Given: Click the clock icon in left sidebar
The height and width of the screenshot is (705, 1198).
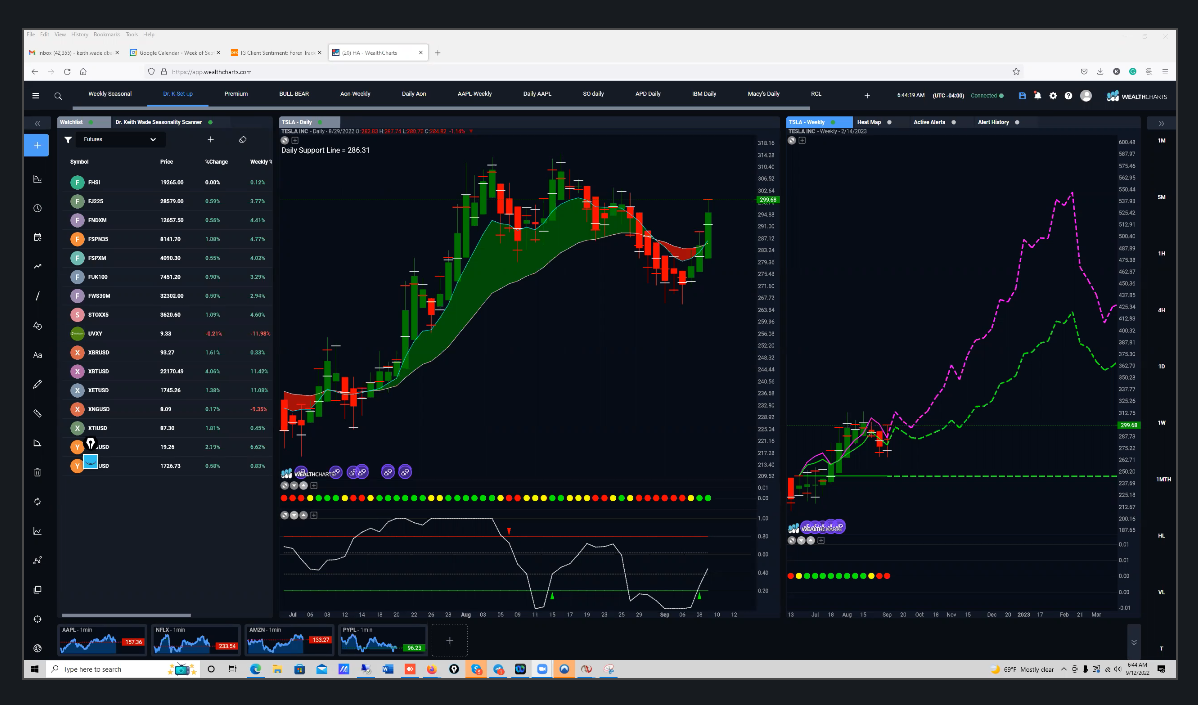Looking at the screenshot, I should click(37, 209).
